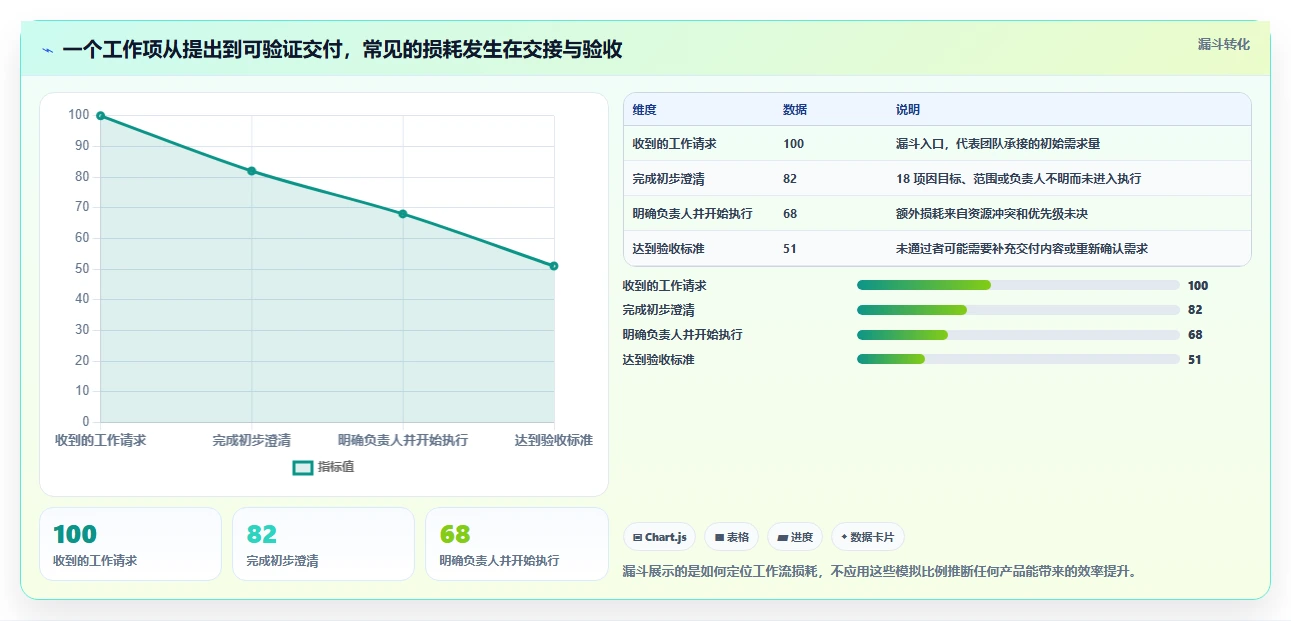This screenshot has height=621, width=1291.
Task: Click the y-axis label 50
Action: 82,269
